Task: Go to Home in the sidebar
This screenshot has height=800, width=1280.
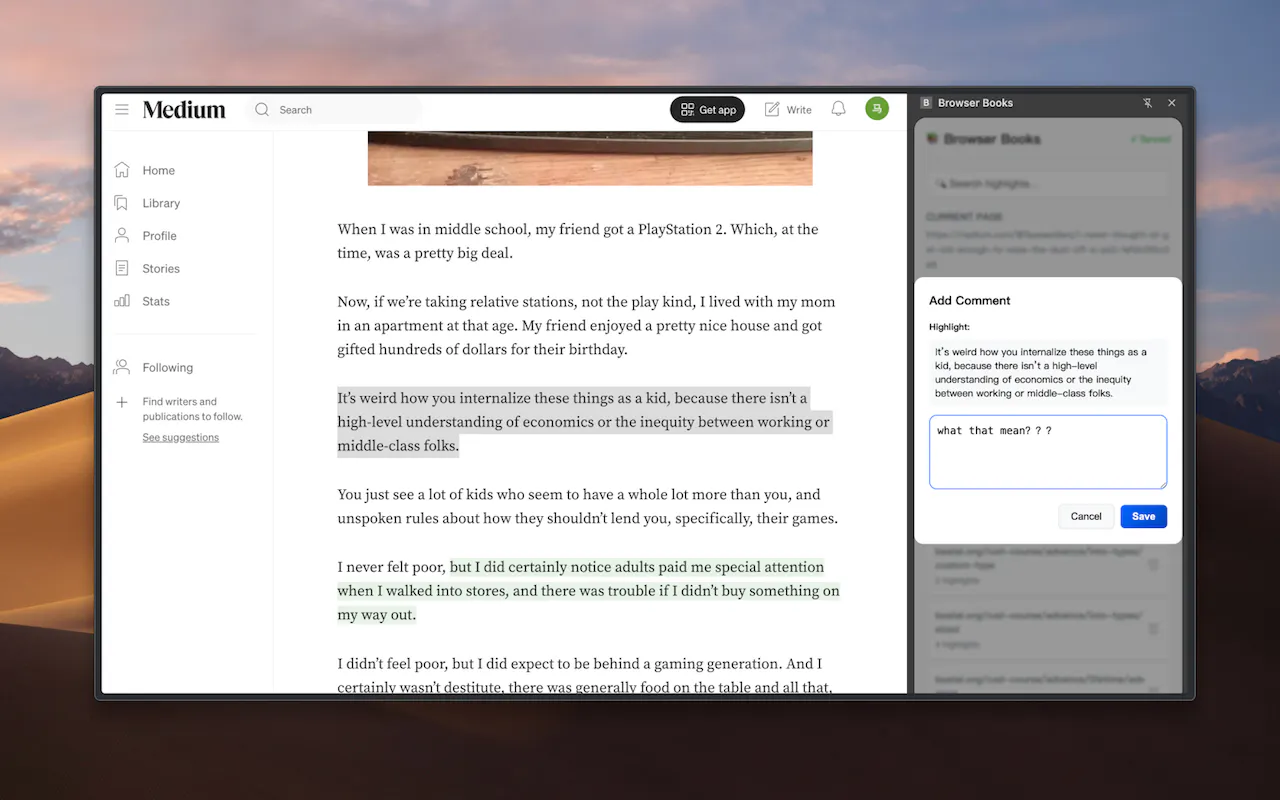Action: coord(145,170)
